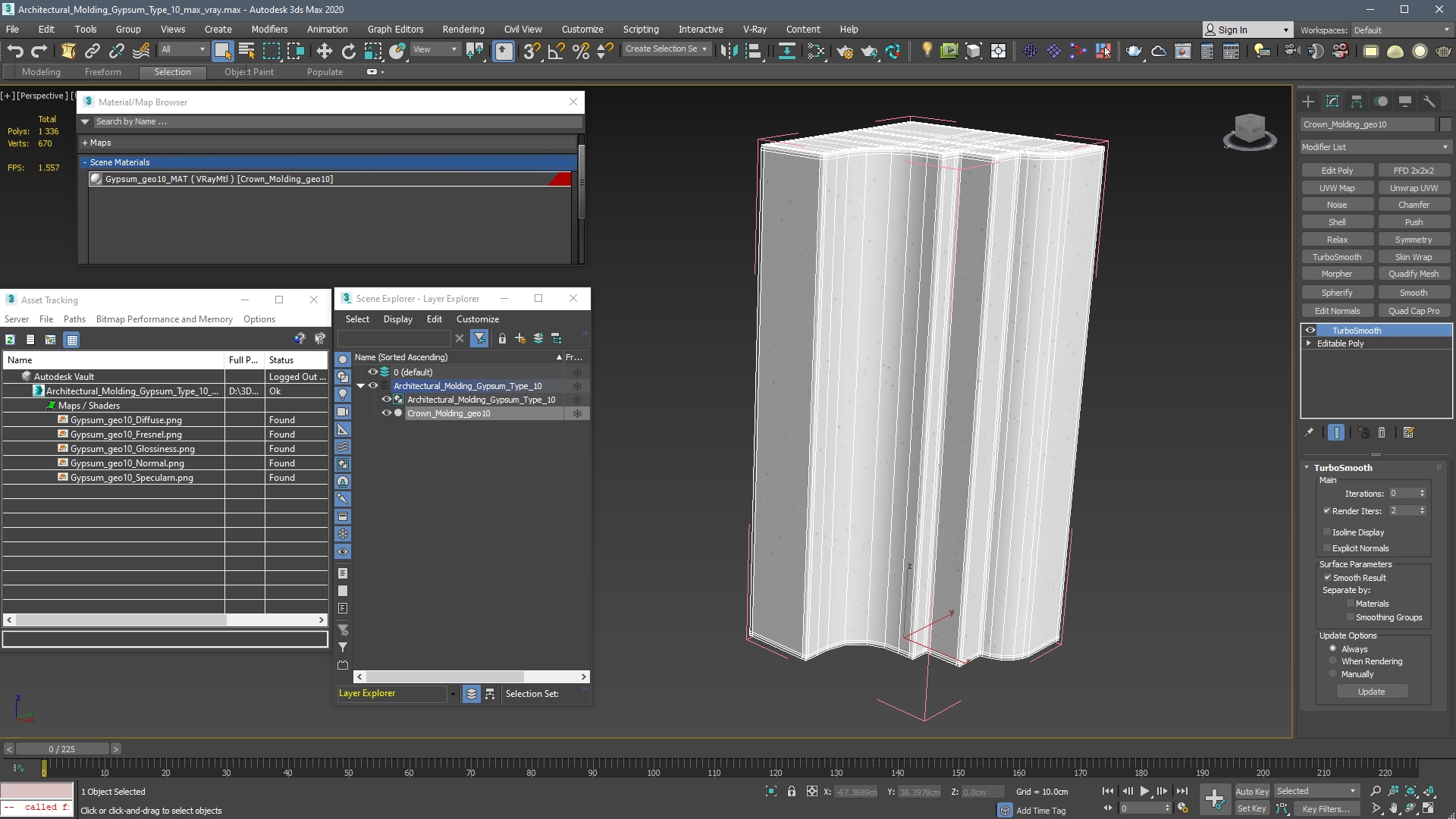This screenshot has height=819, width=1456.
Task: Click the Chamfer modifier button
Action: (x=1414, y=205)
